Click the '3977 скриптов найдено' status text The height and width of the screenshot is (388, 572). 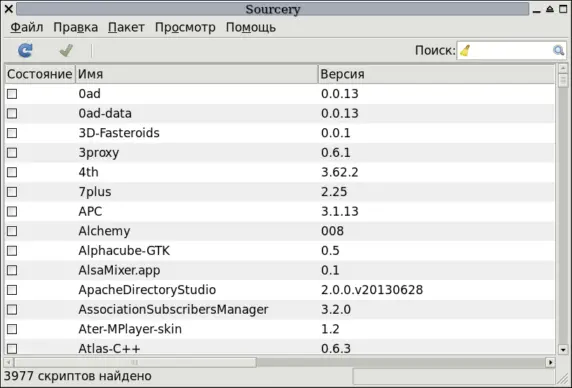(x=78, y=376)
